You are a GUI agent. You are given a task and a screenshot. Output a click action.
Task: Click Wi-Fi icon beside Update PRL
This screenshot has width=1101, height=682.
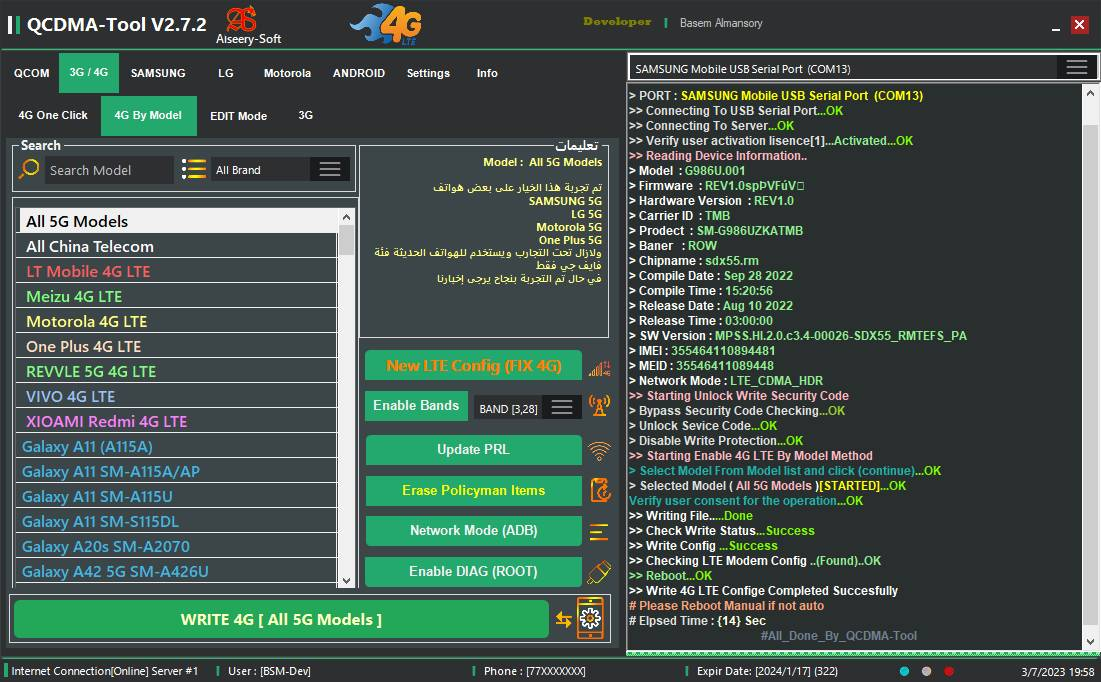599,450
